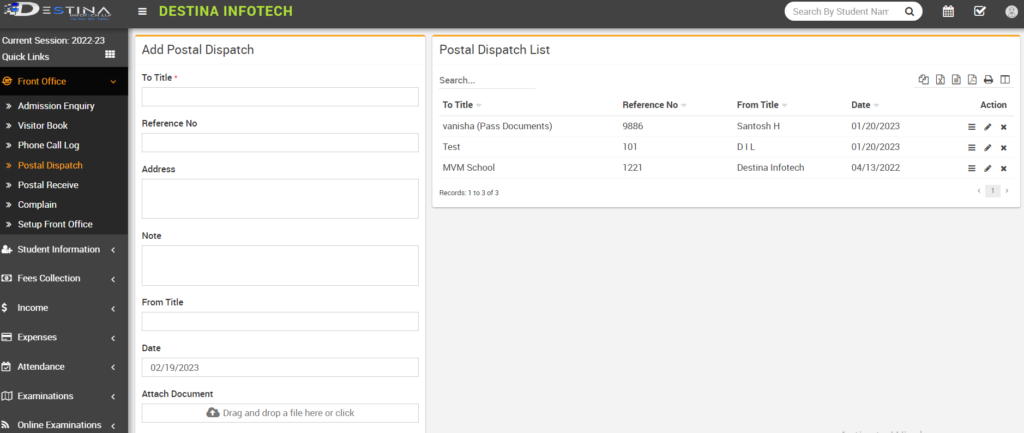Open the Quick Links grid

[x=110, y=55]
